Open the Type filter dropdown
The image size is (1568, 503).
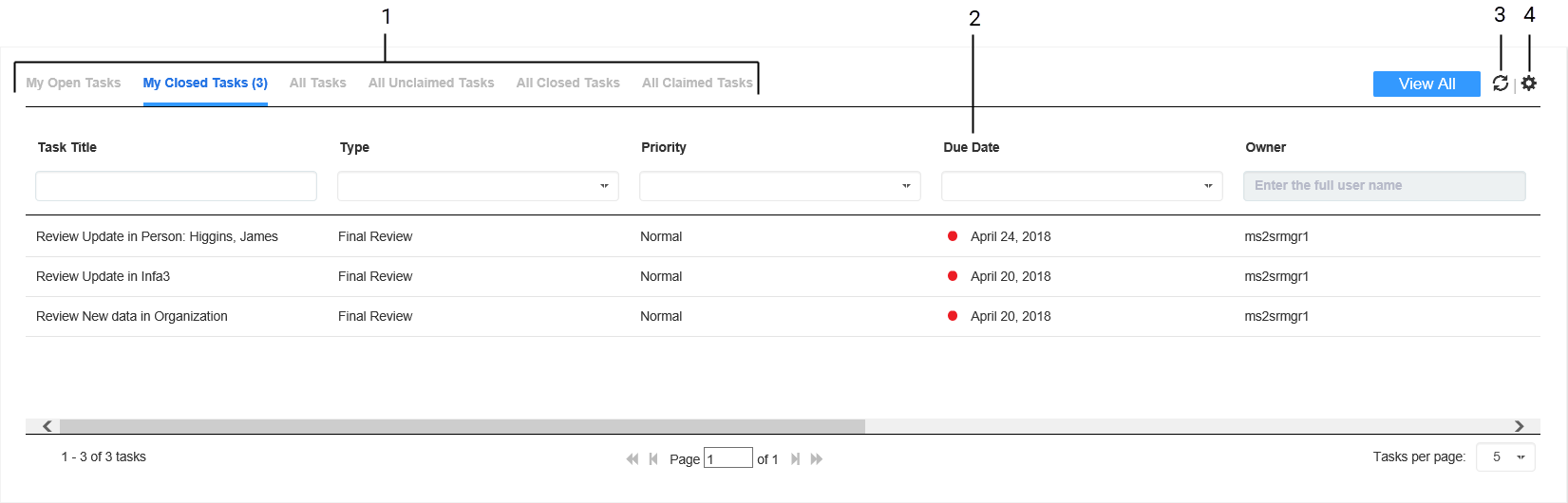(x=478, y=186)
